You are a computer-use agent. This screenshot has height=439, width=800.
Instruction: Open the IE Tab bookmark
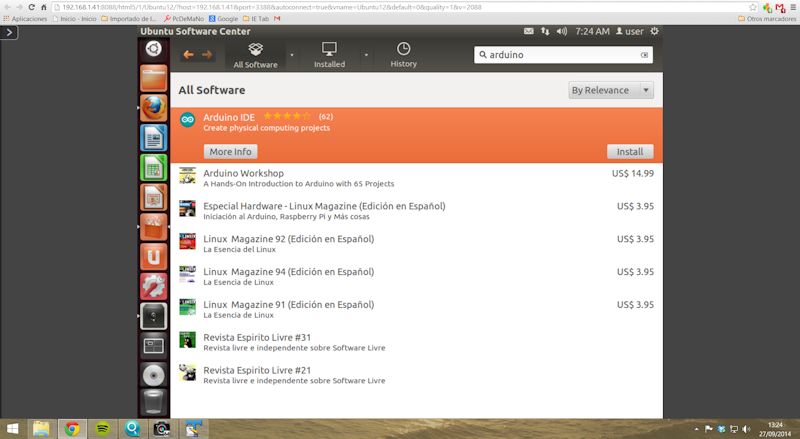point(256,18)
